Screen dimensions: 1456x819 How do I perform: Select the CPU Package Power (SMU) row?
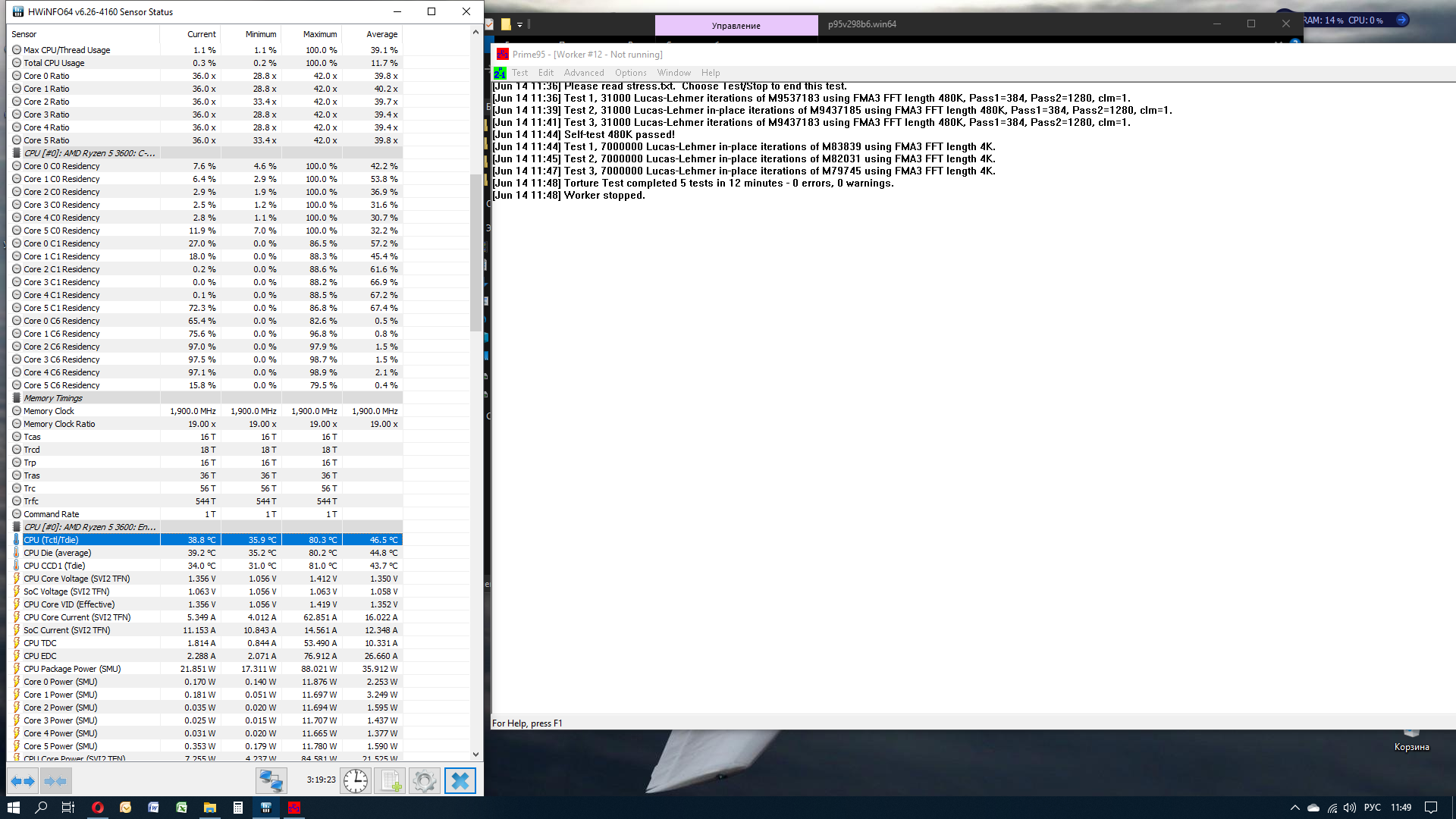[x=72, y=669]
